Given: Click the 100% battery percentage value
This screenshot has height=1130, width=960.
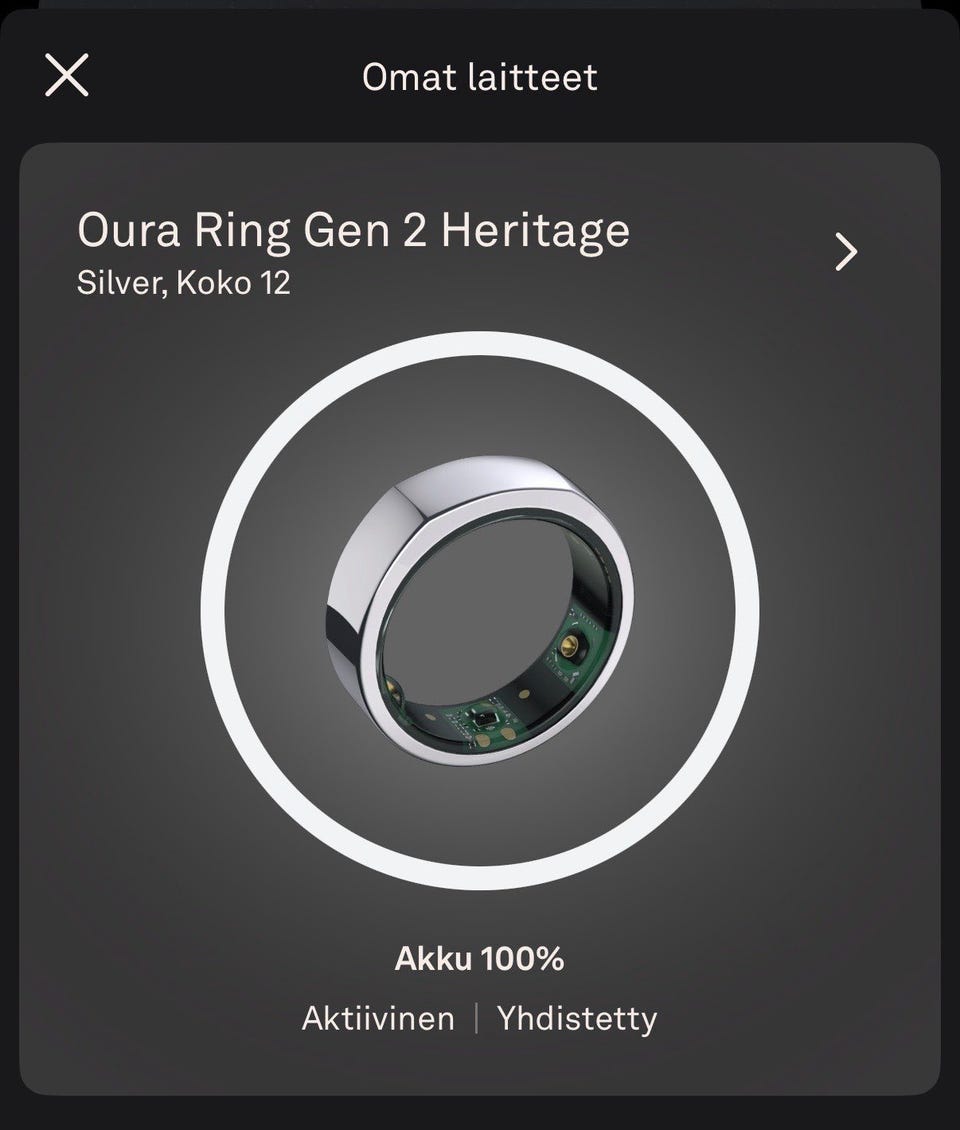Looking at the screenshot, I should 523,959.
